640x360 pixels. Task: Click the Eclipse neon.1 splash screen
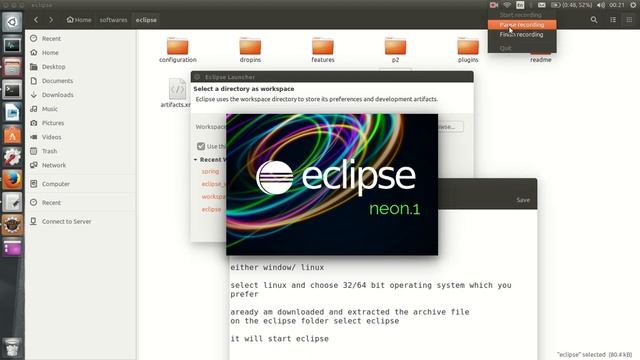(x=332, y=184)
